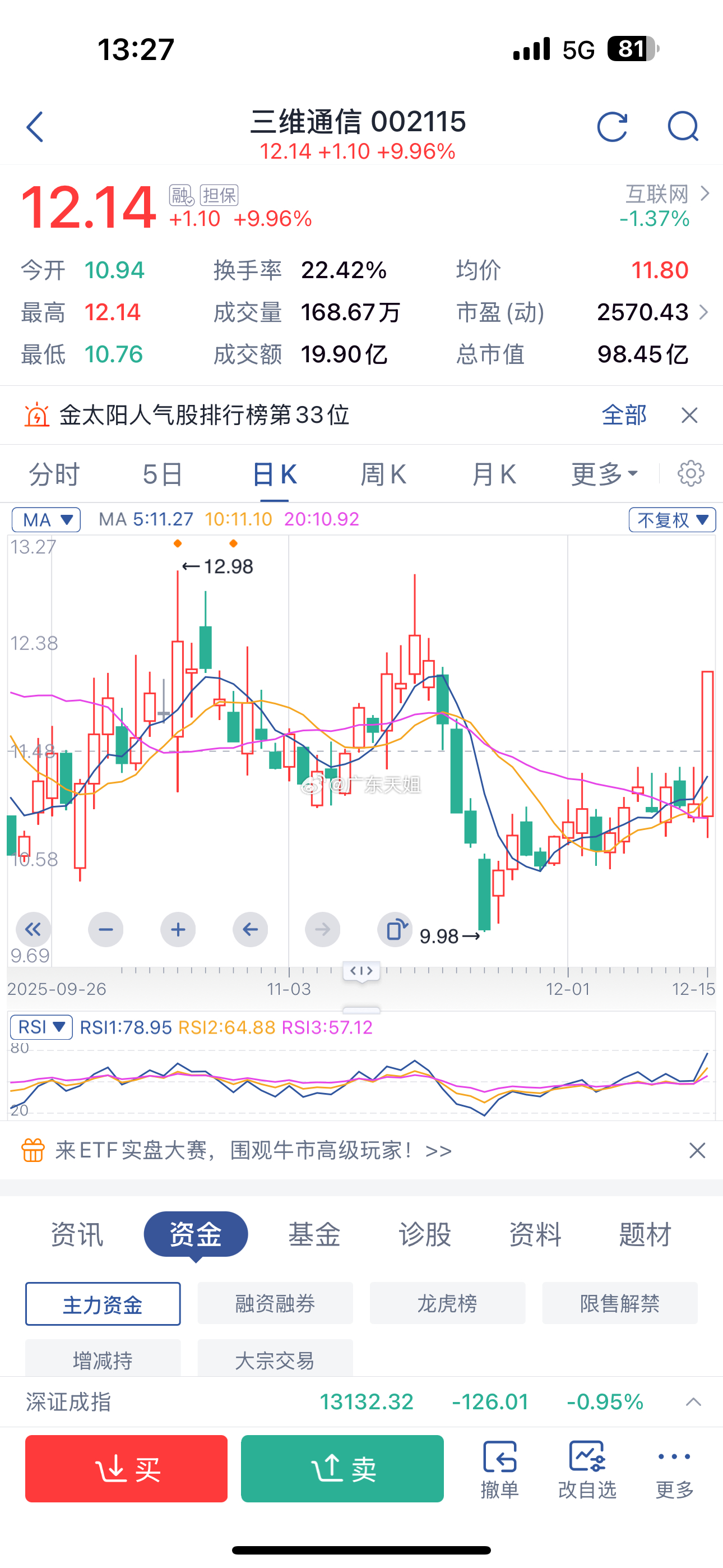
Task: Tap the 三维通信 002115 title
Action: tap(358, 122)
